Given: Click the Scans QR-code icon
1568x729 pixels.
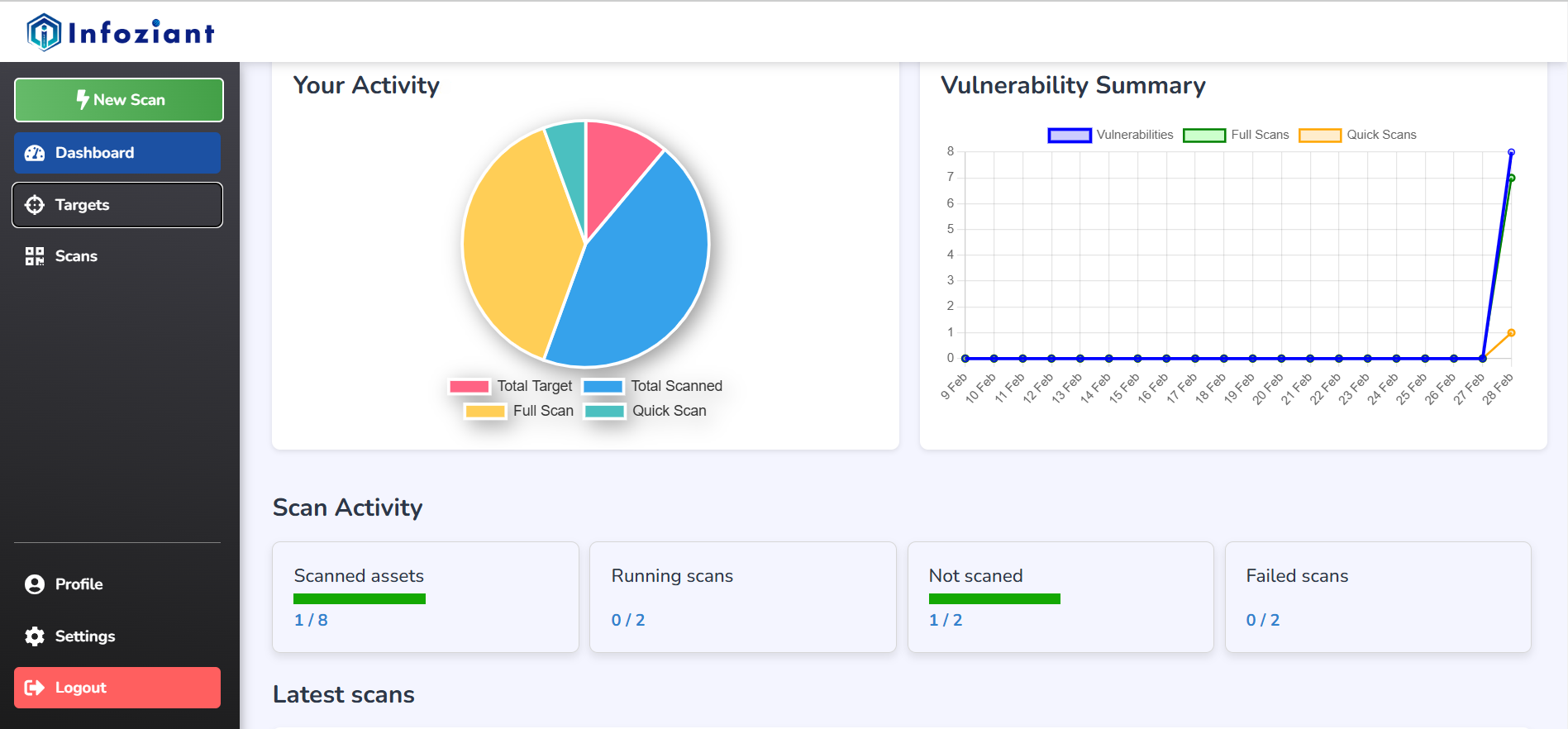Looking at the screenshot, I should (35, 256).
